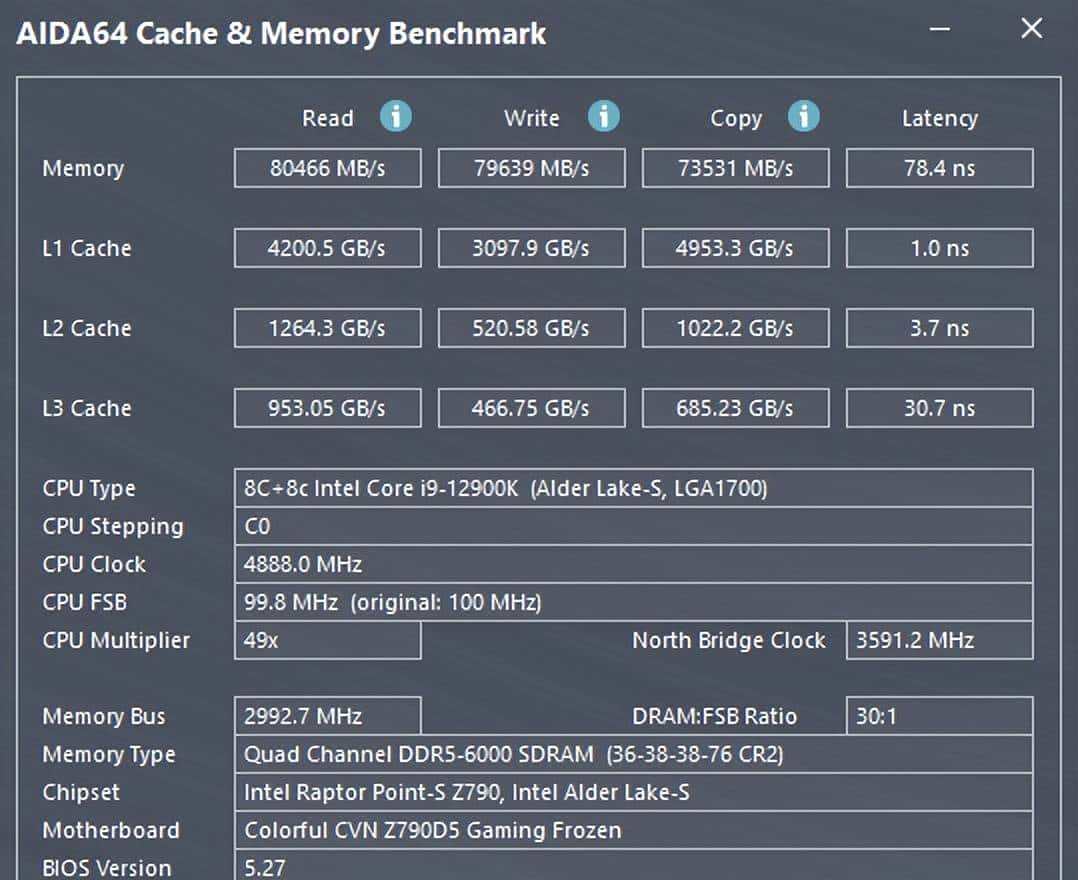The width and height of the screenshot is (1078, 880).
Task: Click the L2 Cache Write result field
Action: click(x=531, y=328)
